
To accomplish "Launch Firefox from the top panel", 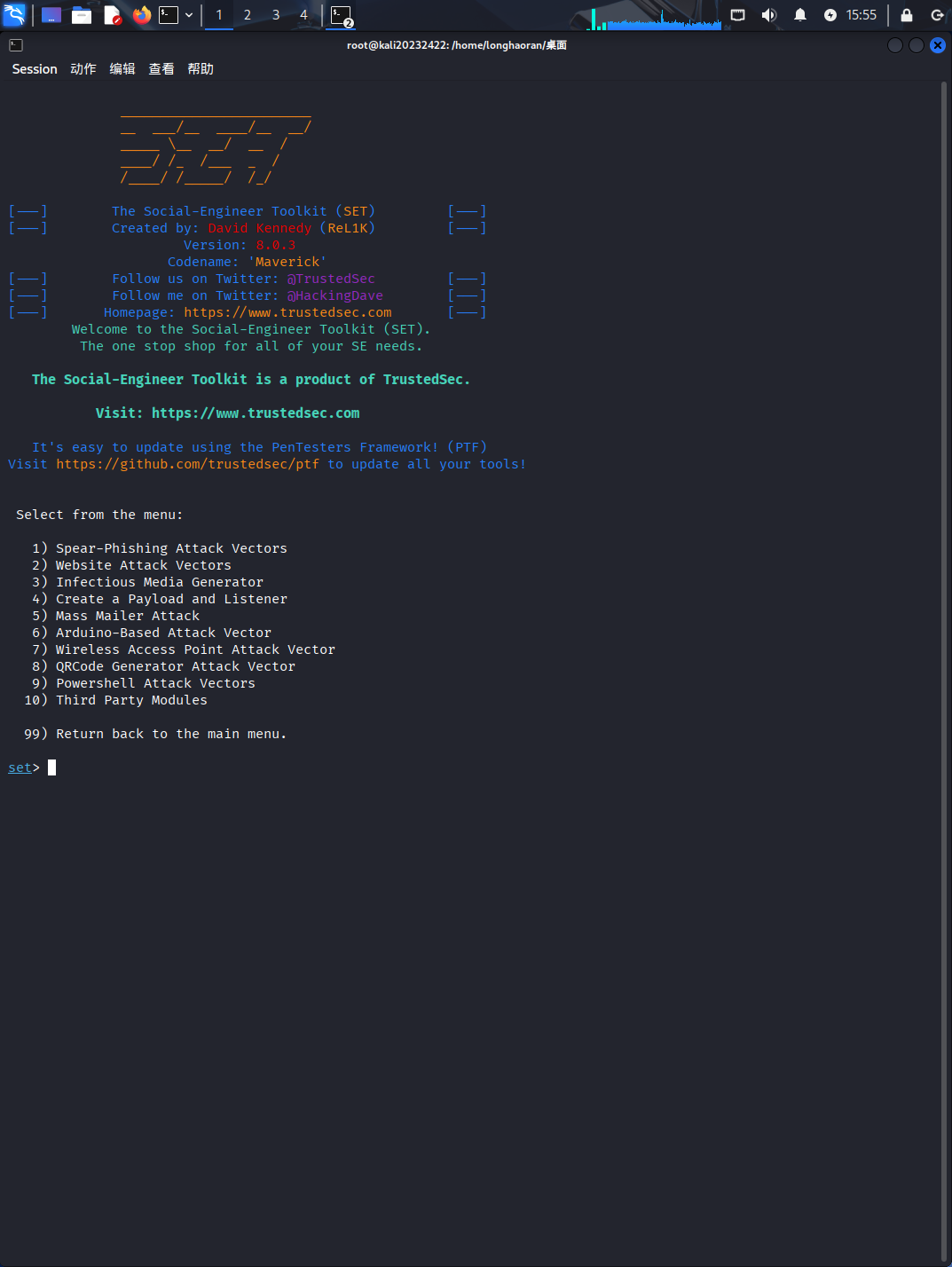I will click(142, 15).
